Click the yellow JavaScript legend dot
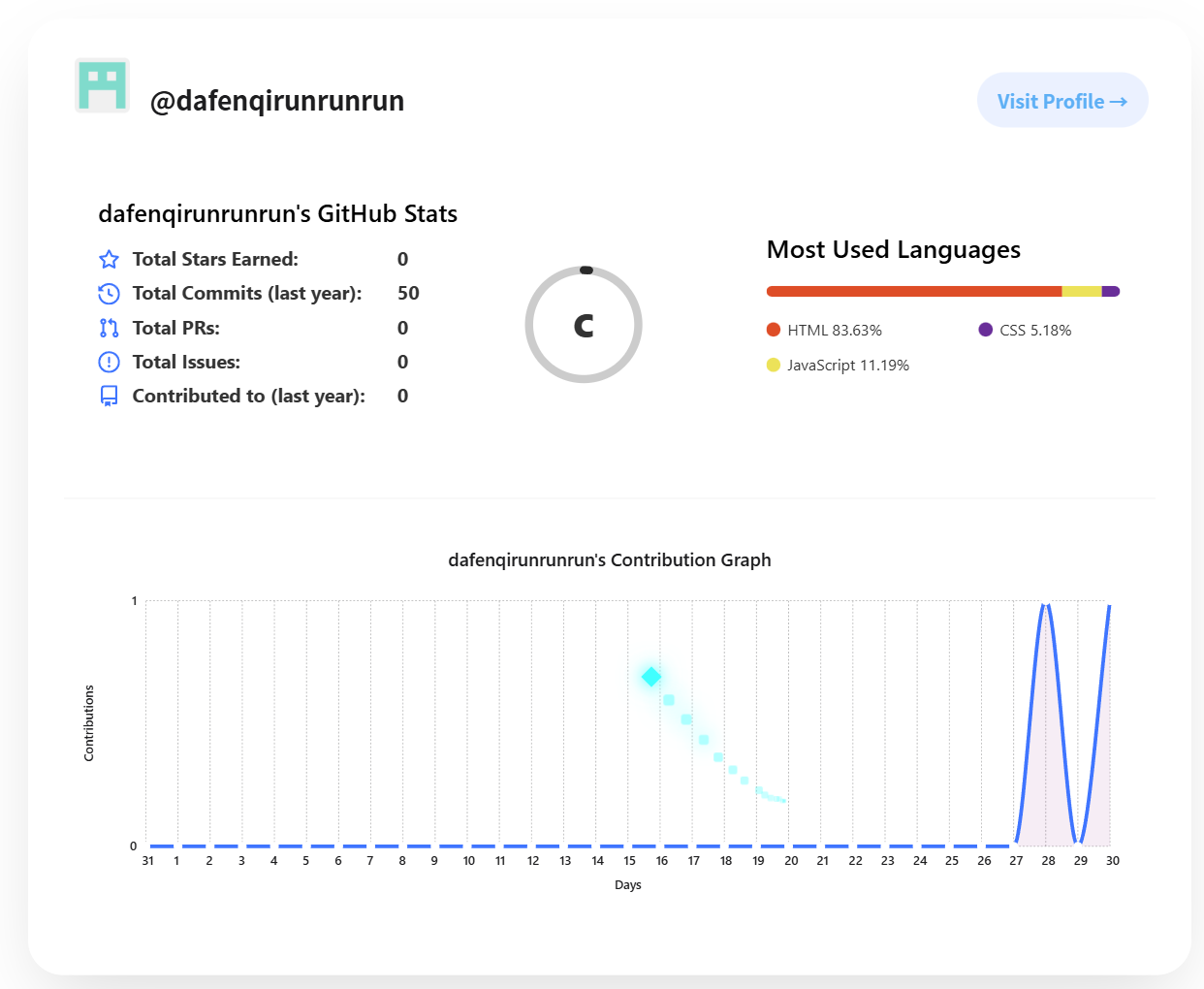 click(x=774, y=365)
